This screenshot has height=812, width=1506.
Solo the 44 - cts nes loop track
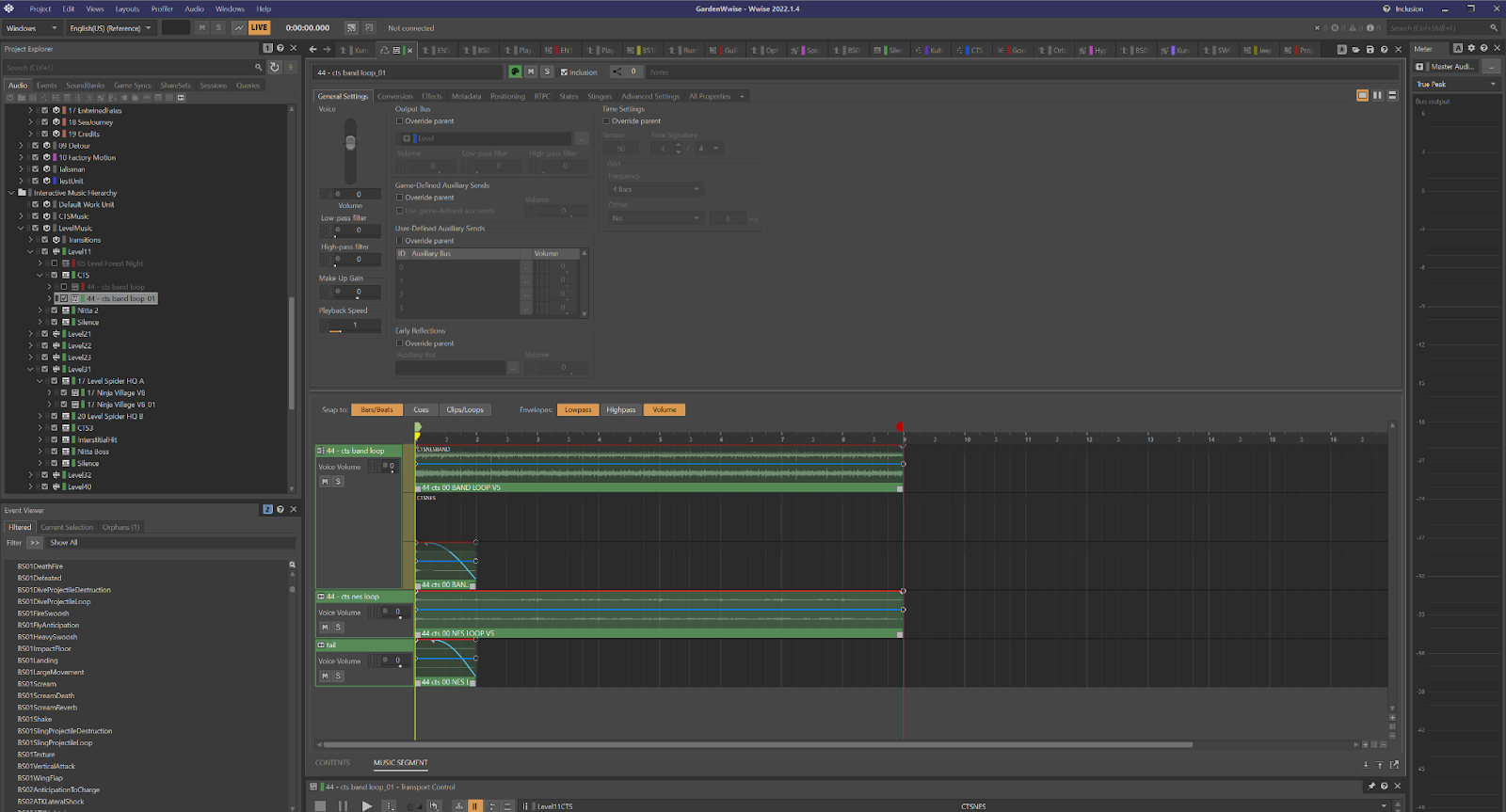tap(338, 628)
